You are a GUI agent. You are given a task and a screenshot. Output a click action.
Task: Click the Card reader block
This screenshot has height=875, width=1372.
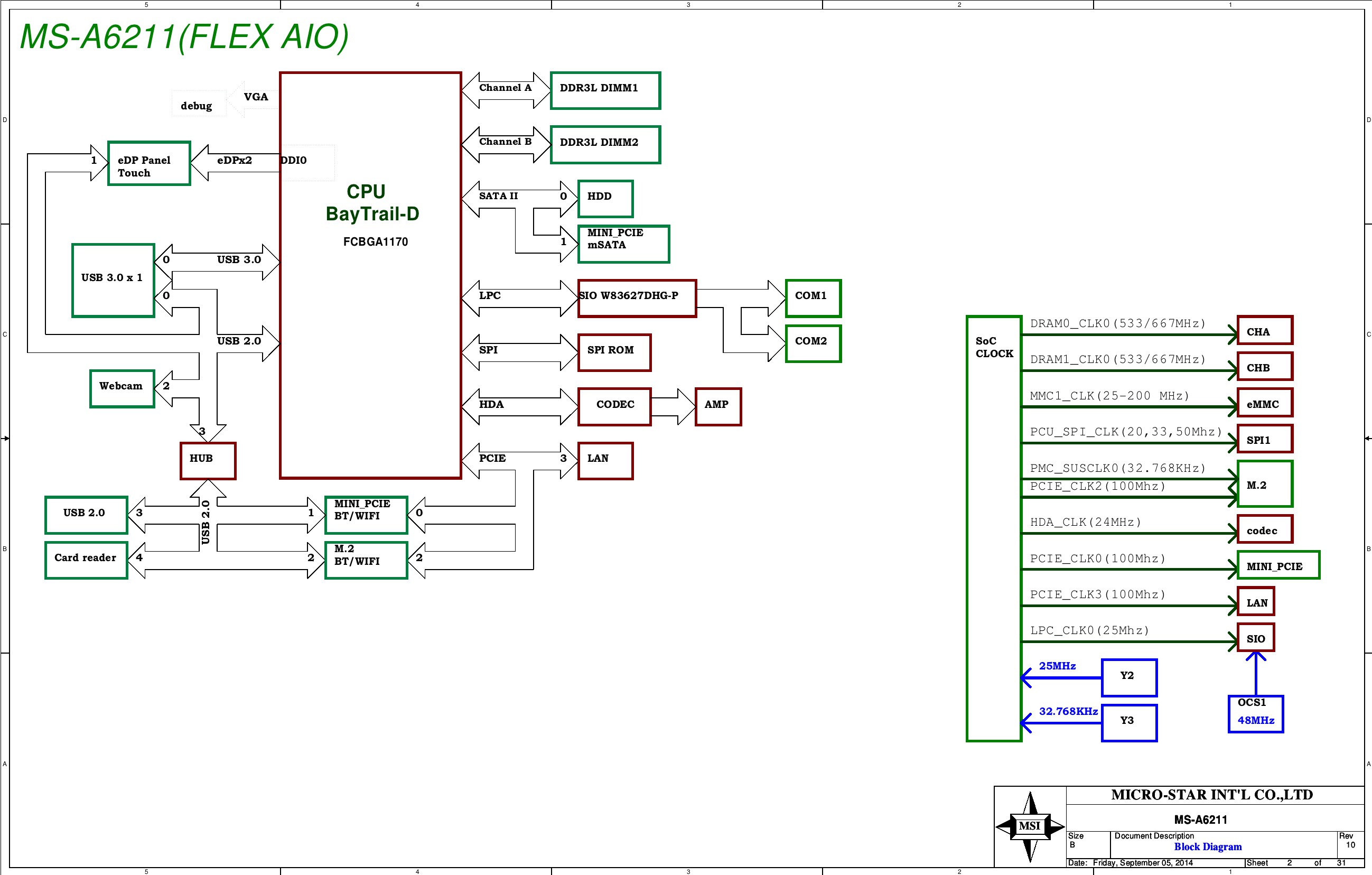coord(86,560)
